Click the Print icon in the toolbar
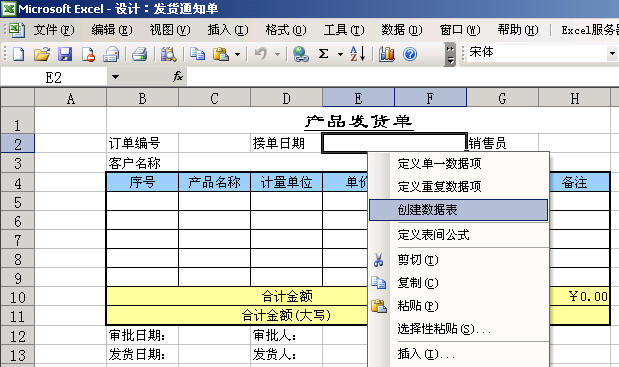The width and height of the screenshot is (619, 367). pyautogui.click(x=139, y=54)
